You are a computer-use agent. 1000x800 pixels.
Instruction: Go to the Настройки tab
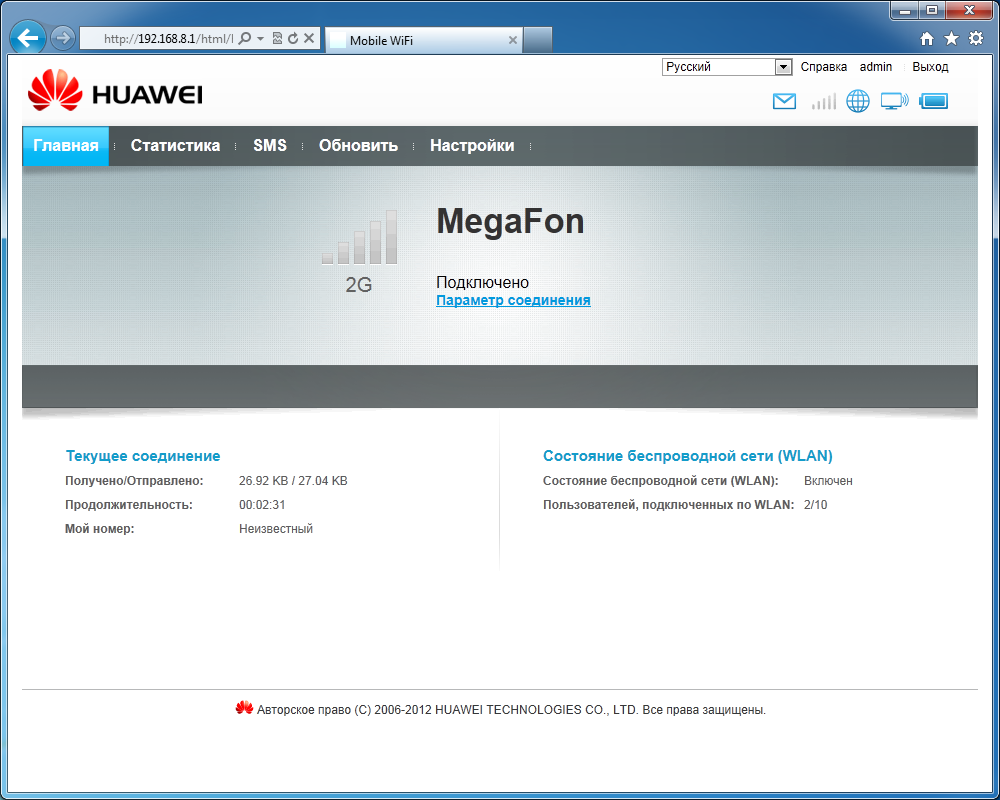(472, 145)
